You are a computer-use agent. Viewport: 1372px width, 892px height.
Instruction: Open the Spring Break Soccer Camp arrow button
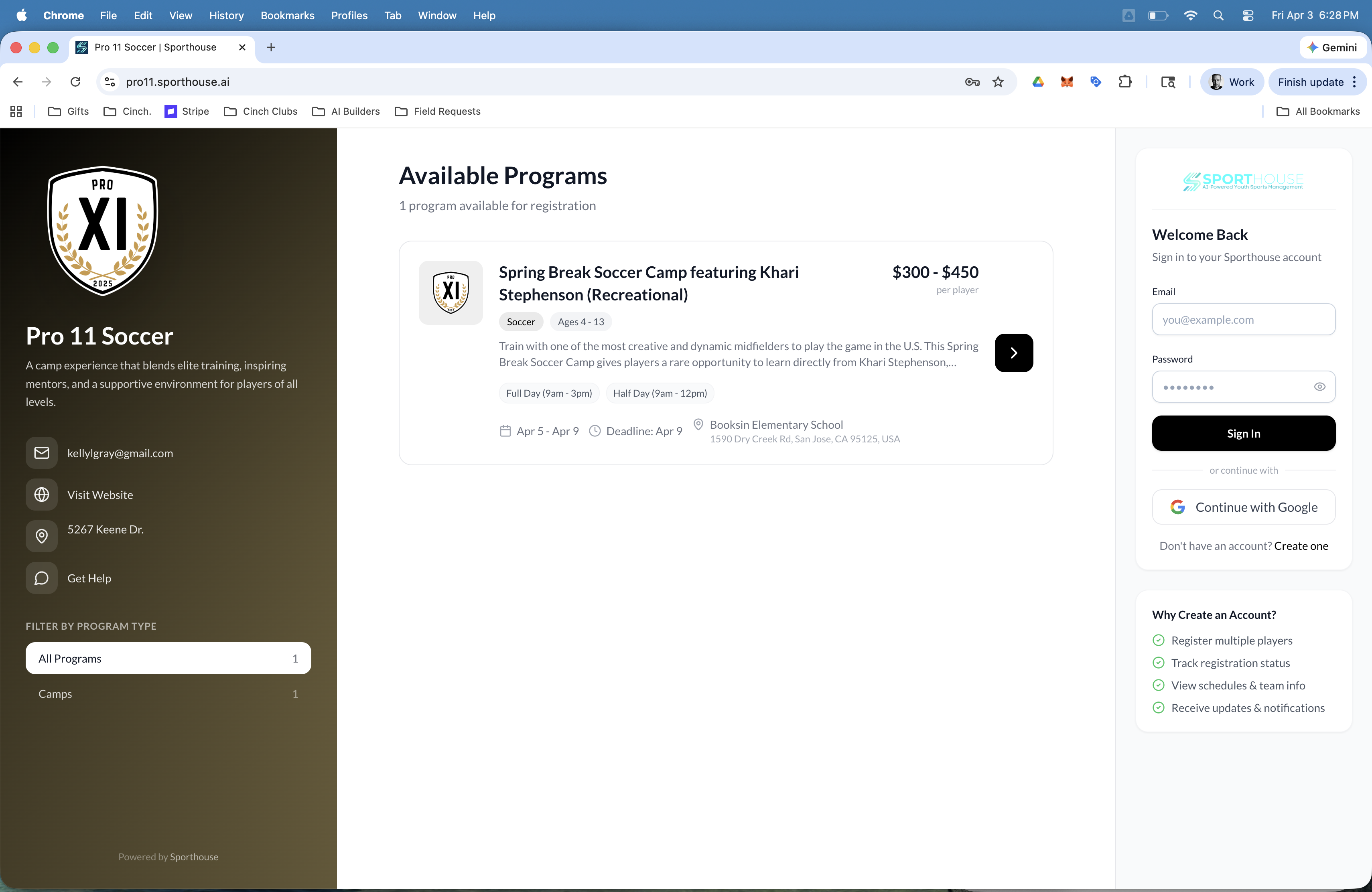1013,353
